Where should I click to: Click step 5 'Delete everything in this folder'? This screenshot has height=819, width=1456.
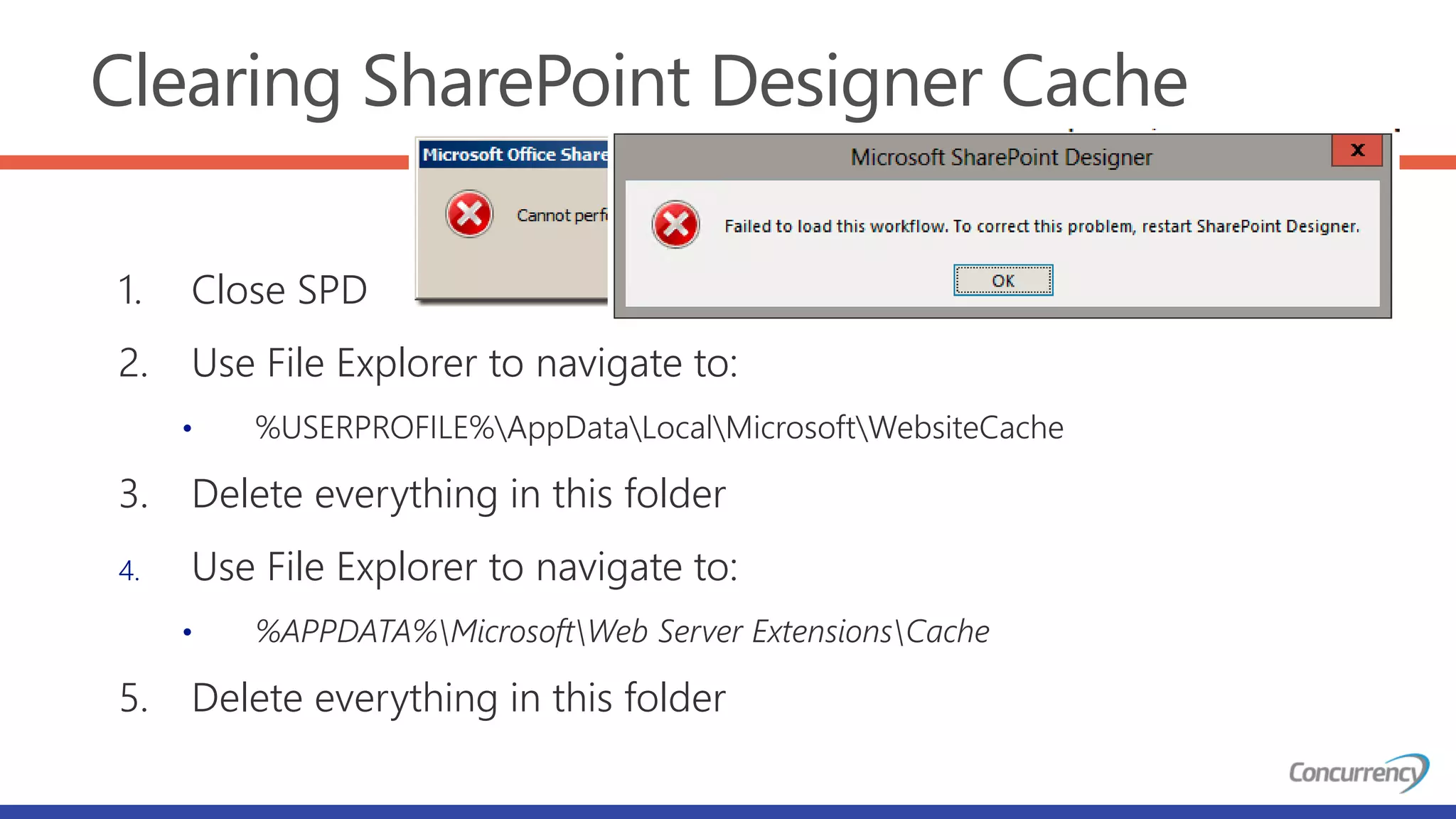(x=459, y=697)
